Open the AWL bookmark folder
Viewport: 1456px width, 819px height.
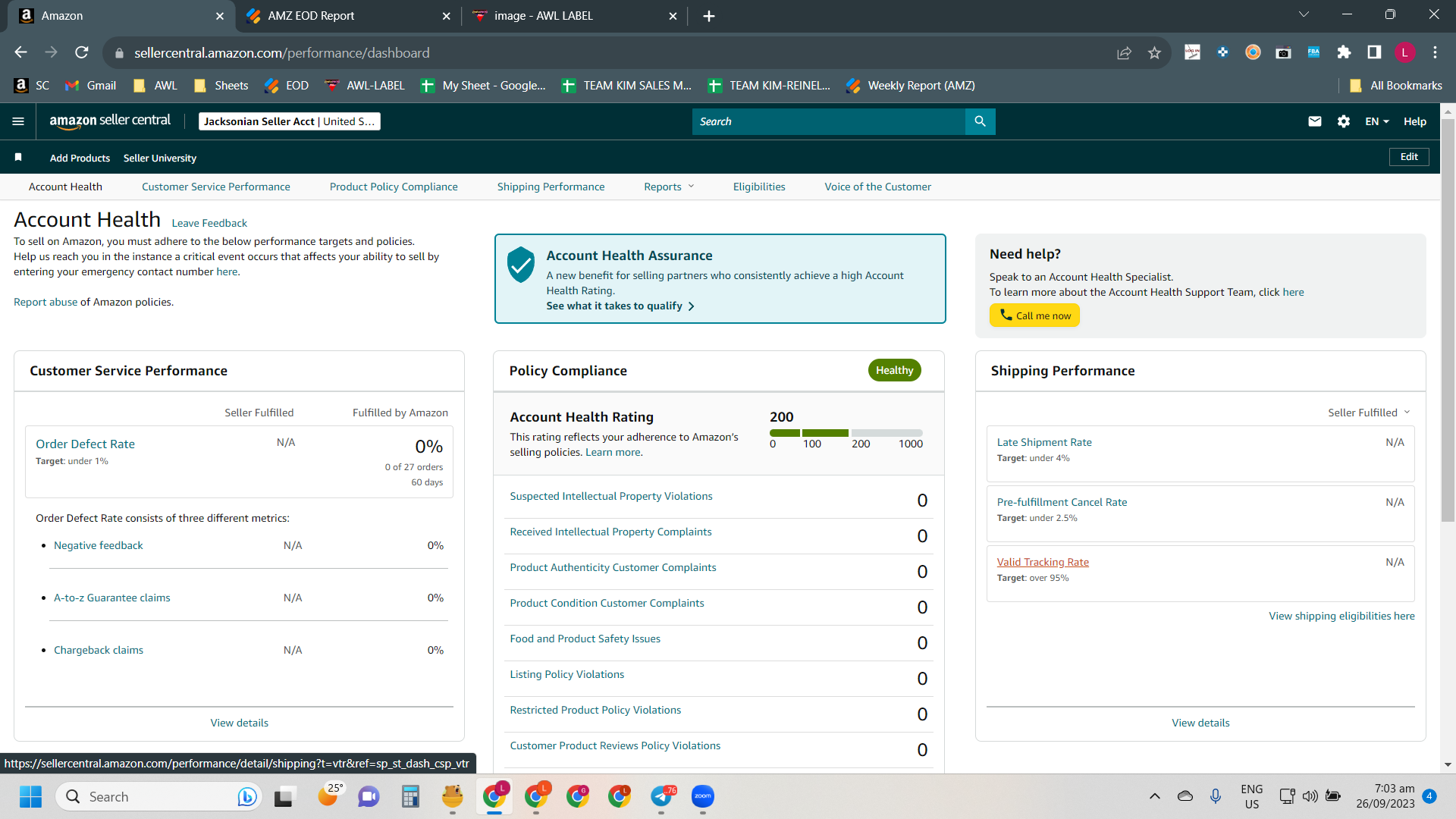[x=155, y=86]
